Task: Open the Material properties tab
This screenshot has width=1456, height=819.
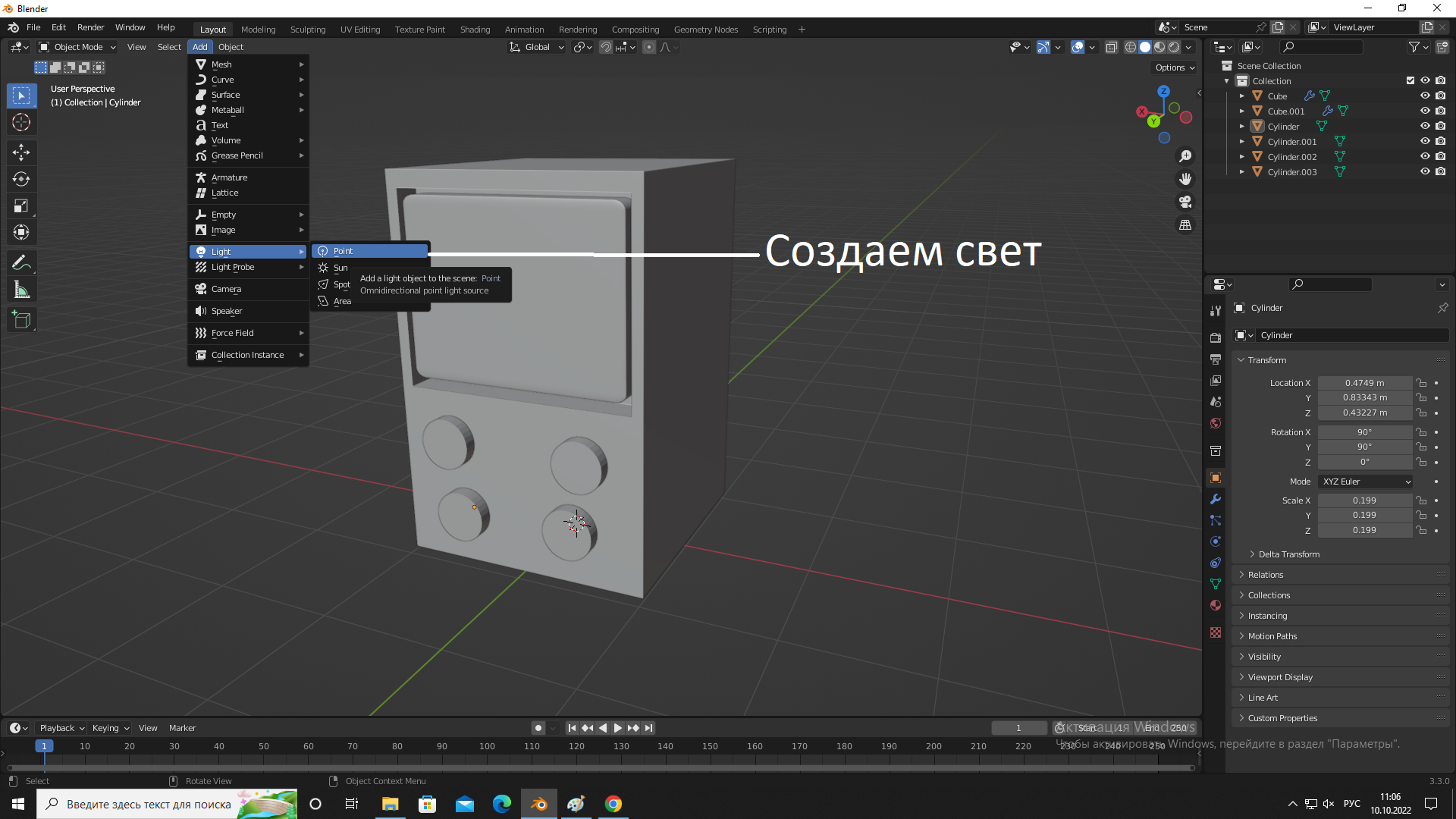Action: (x=1216, y=605)
